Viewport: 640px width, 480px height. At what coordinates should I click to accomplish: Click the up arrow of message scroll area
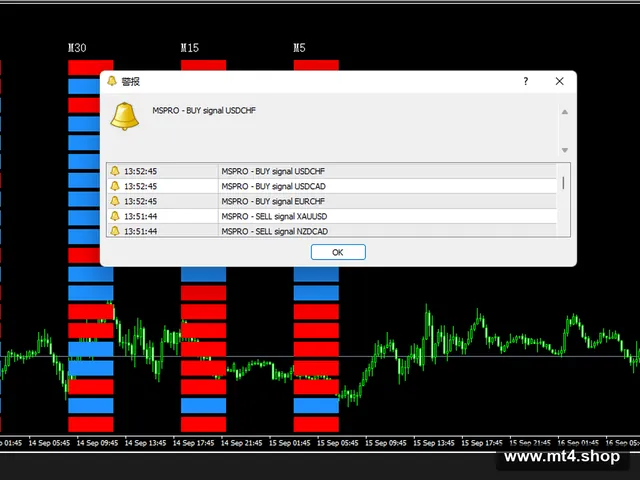(565, 112)
